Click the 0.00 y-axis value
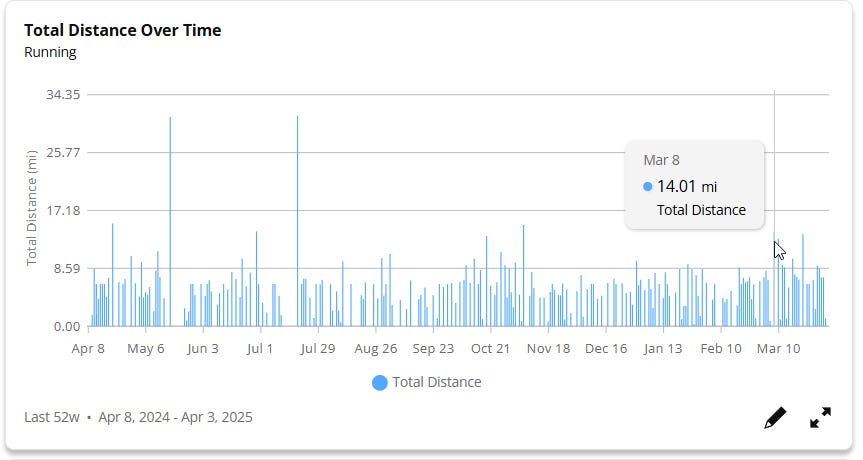 tap(67, 327)
